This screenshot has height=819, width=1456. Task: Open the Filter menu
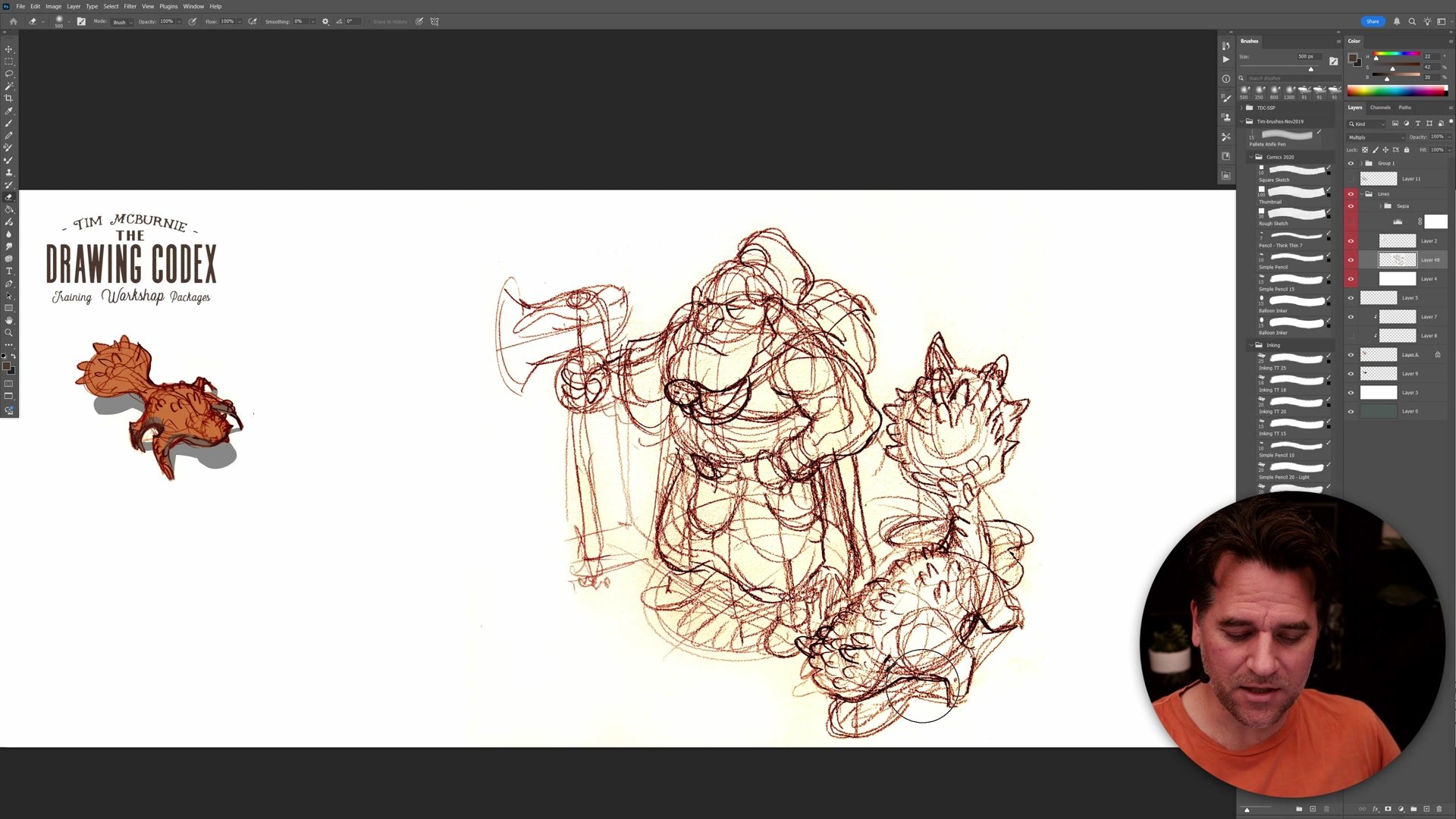pos(130,6)
